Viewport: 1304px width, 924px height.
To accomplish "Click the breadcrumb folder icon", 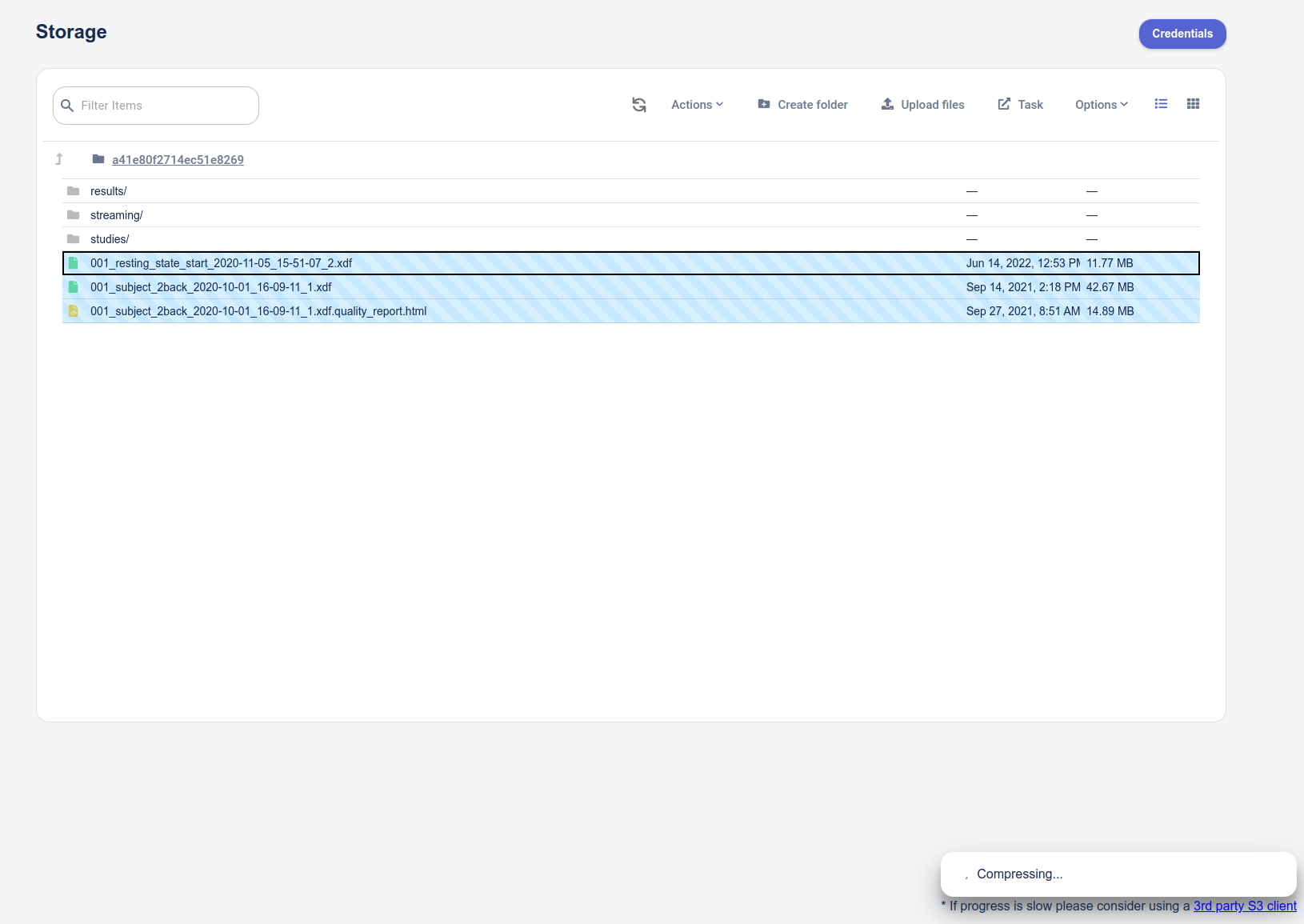I will click(98, 159).
